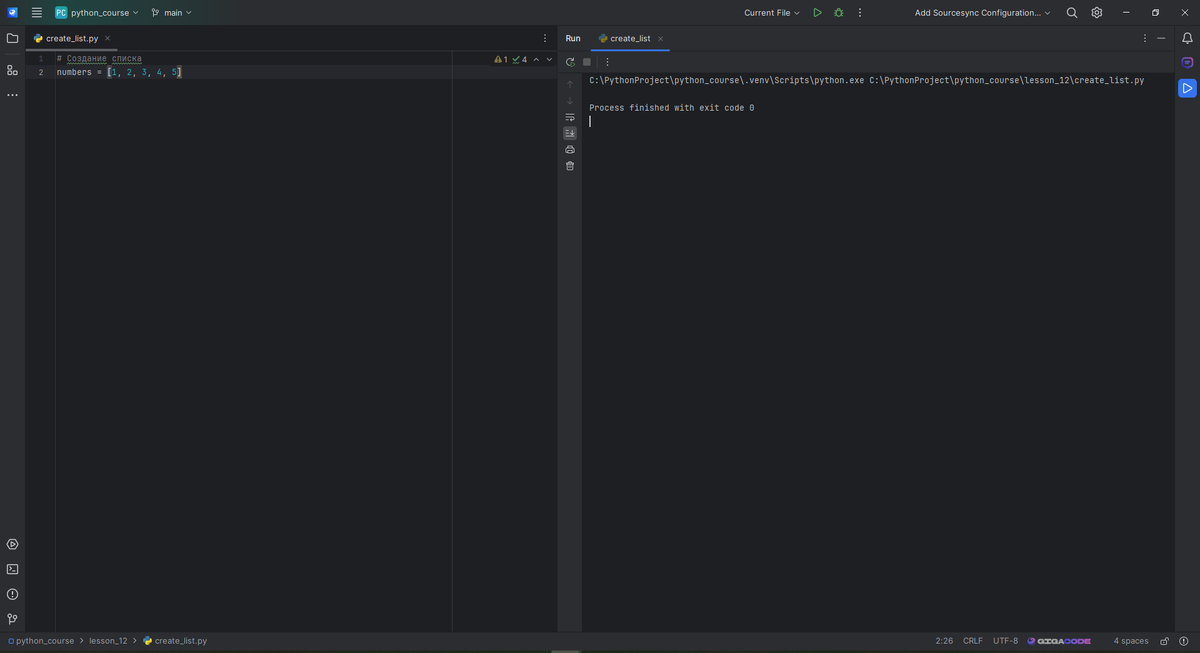The image size is (1200, 653).
Task: Debug the current file
Action: 838,13
